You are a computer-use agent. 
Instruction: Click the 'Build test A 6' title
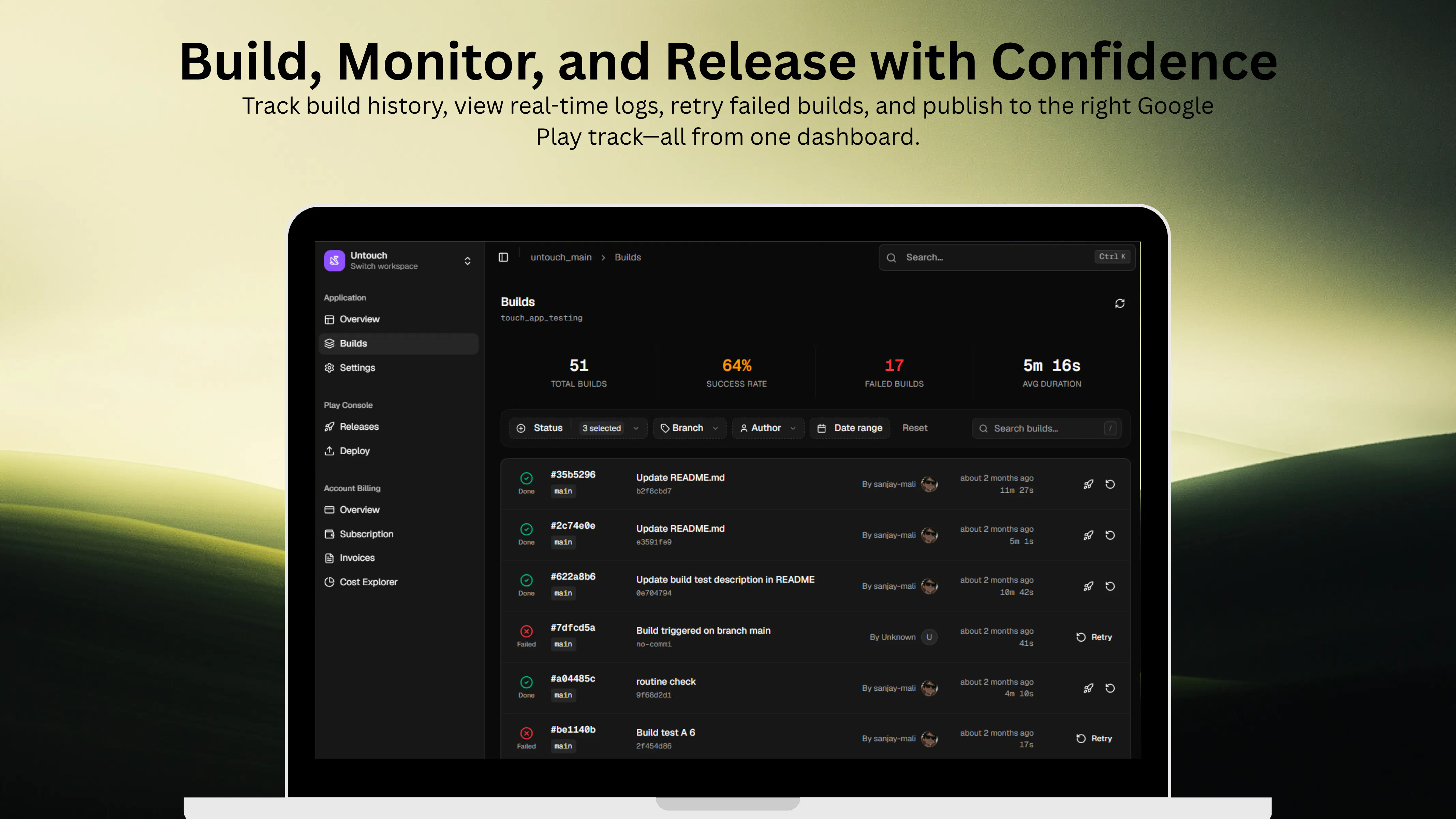click(666, 732)
